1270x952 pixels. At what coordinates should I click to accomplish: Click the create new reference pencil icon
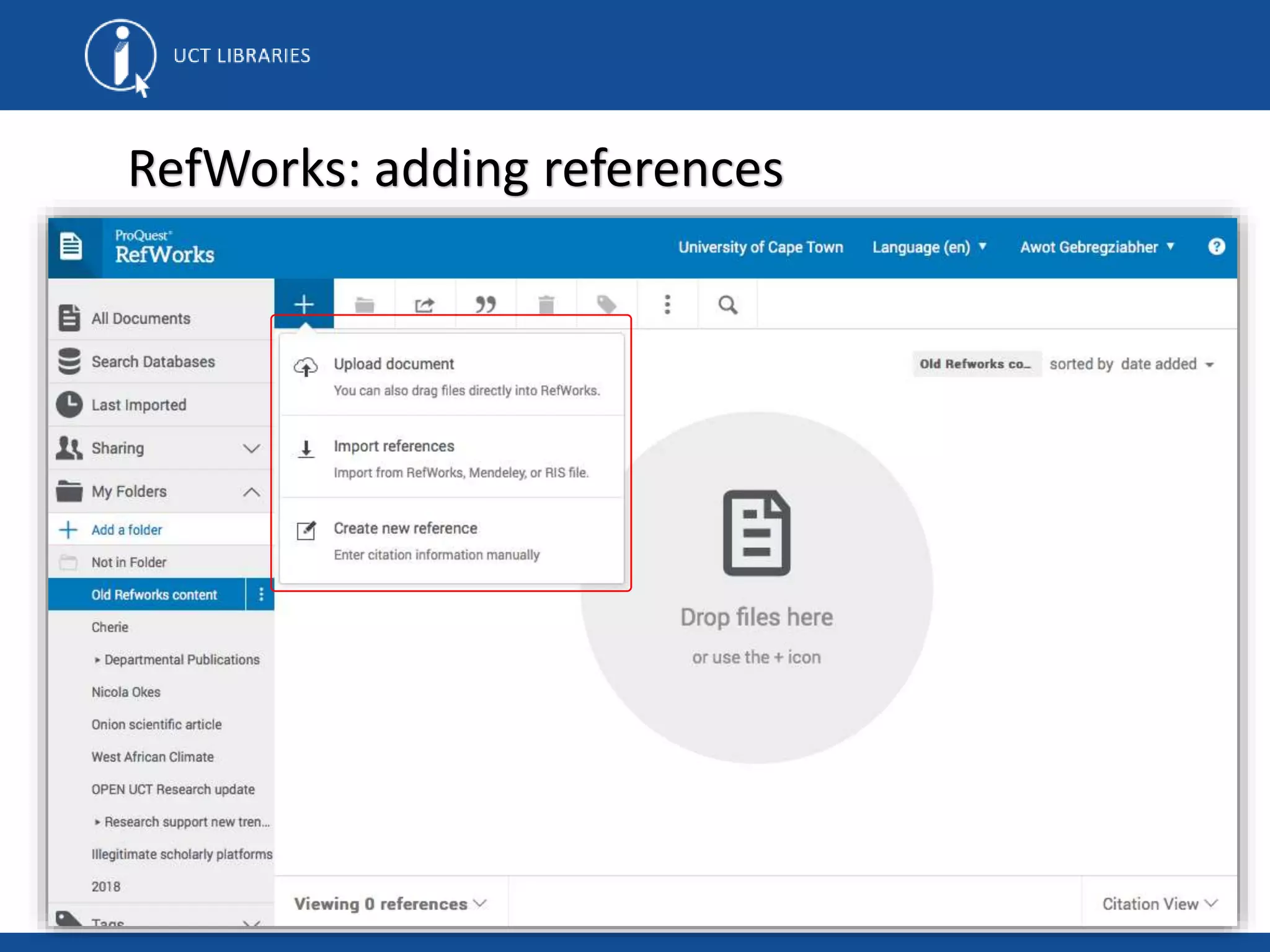tap(306, 531)
